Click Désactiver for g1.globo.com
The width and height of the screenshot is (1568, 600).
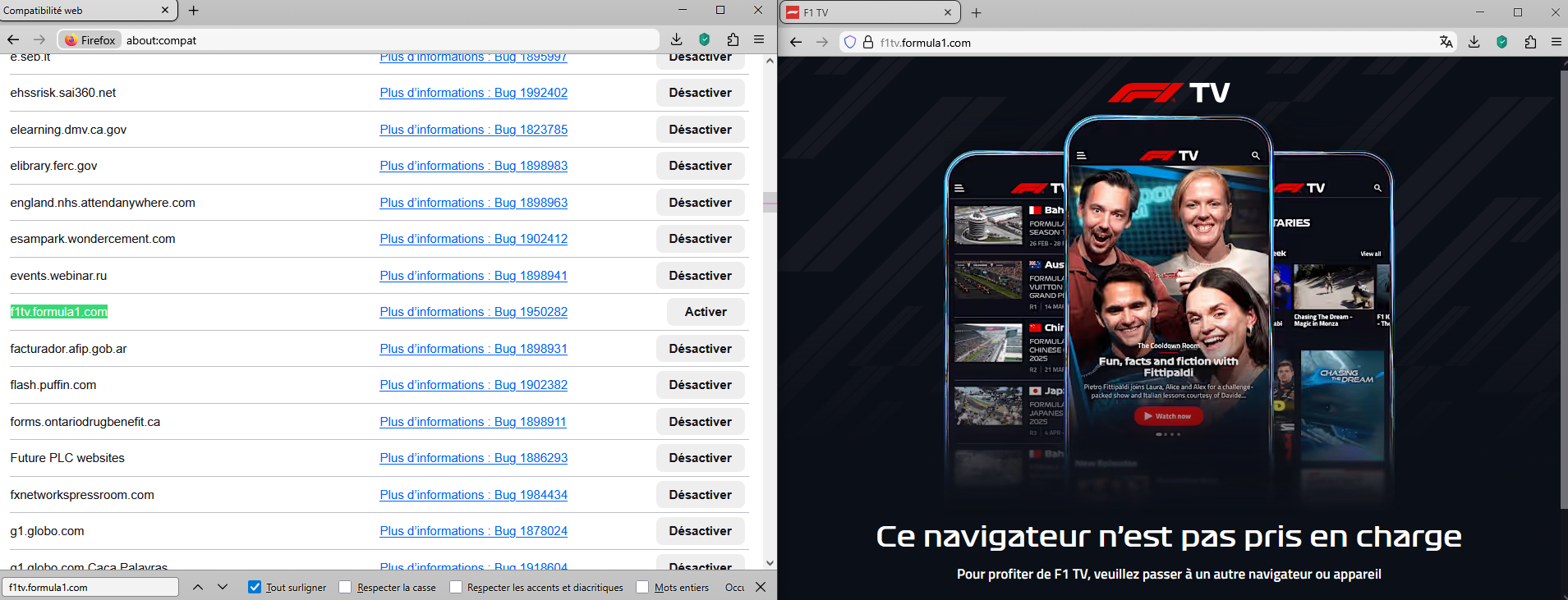701,531
